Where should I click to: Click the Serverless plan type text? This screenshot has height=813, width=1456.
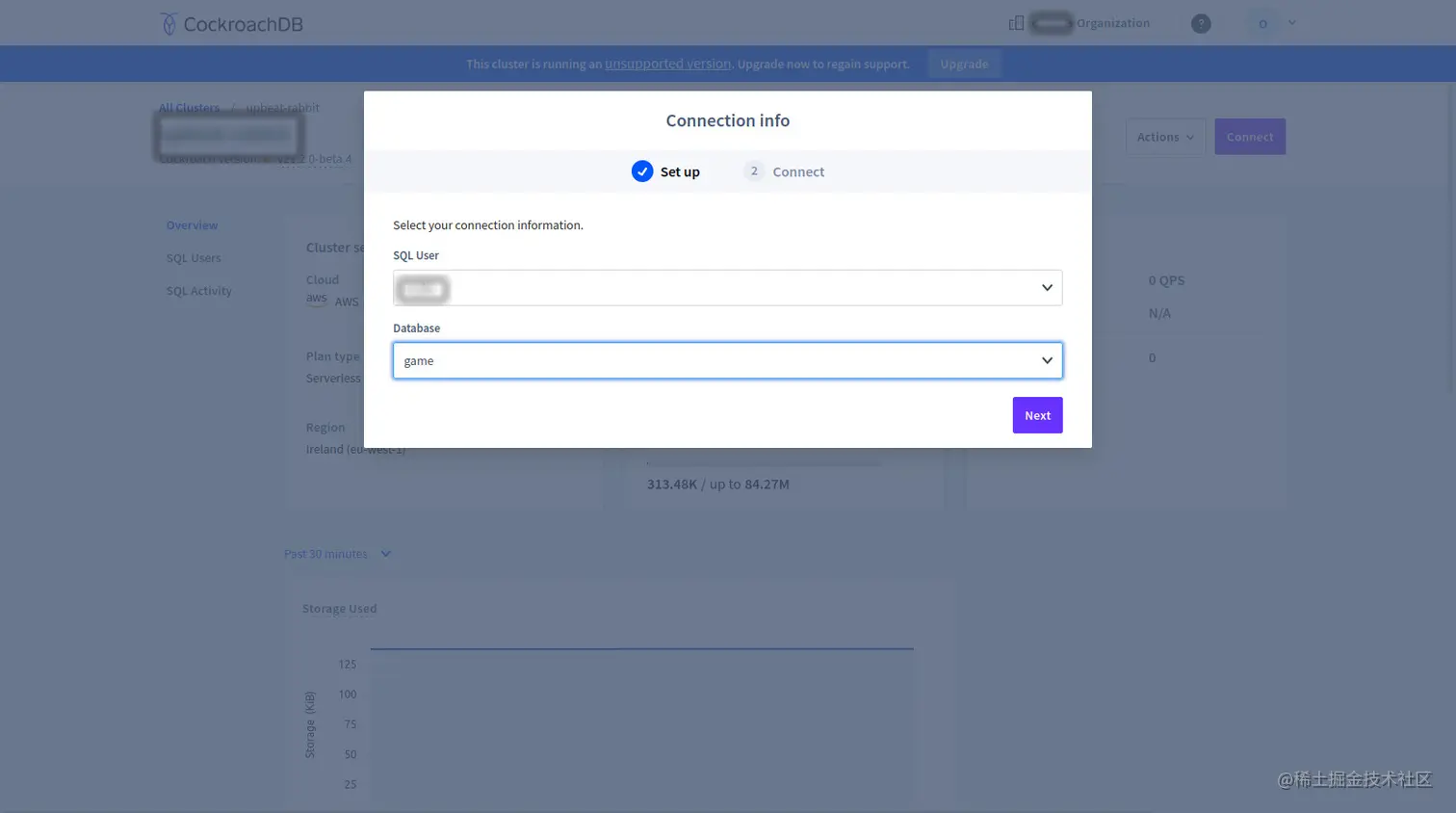coord(333,379)
